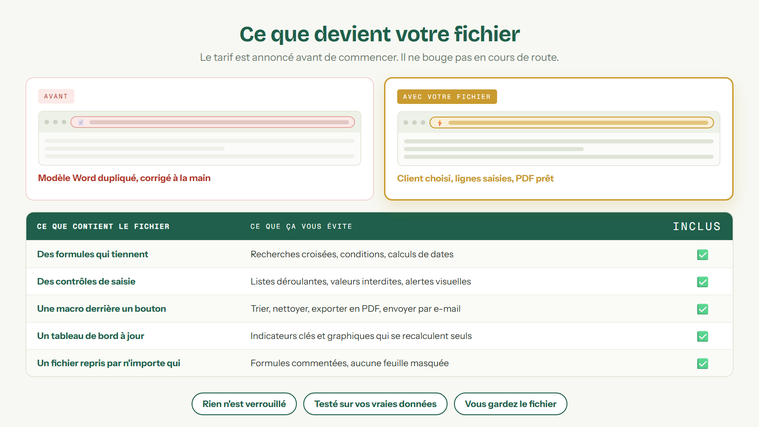Click the document icon in the AVANT address bar
This screenshot has height=427, width=759.
[81, 122]
